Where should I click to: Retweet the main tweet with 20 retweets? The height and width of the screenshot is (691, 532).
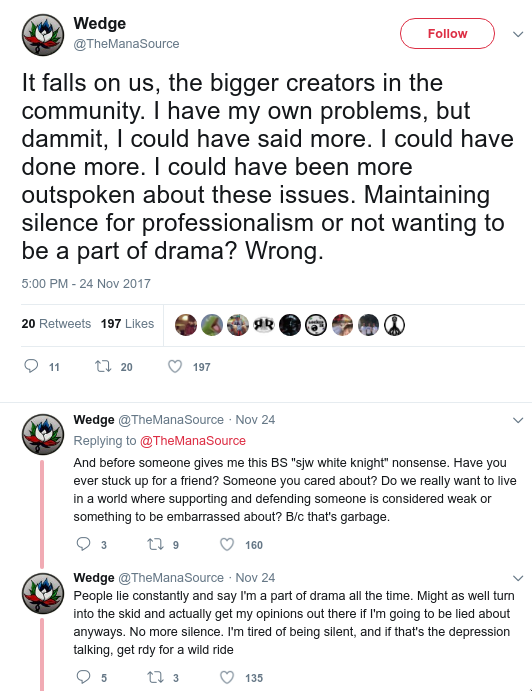tap(103, 366)
